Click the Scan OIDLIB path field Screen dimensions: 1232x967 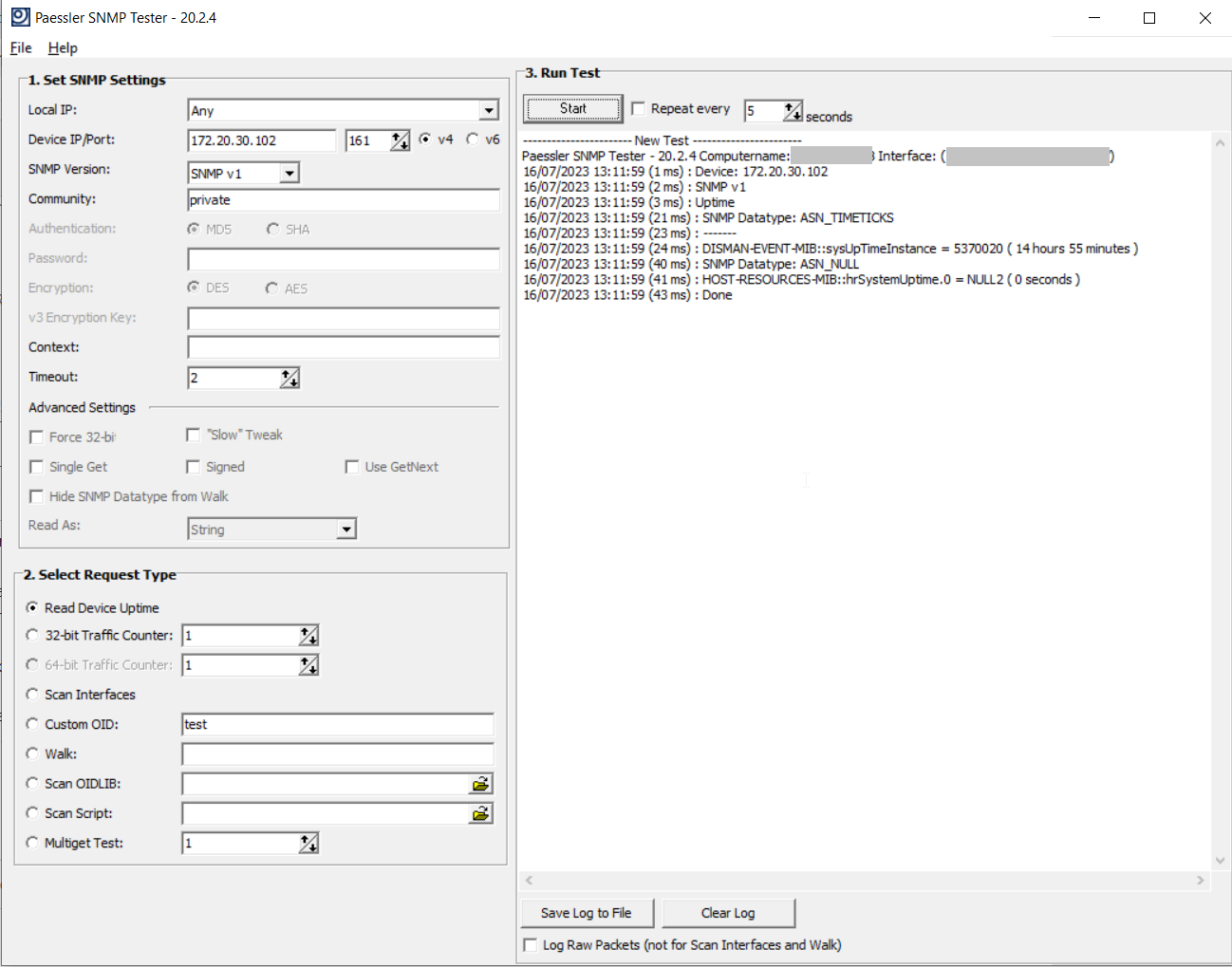(326, 784)
